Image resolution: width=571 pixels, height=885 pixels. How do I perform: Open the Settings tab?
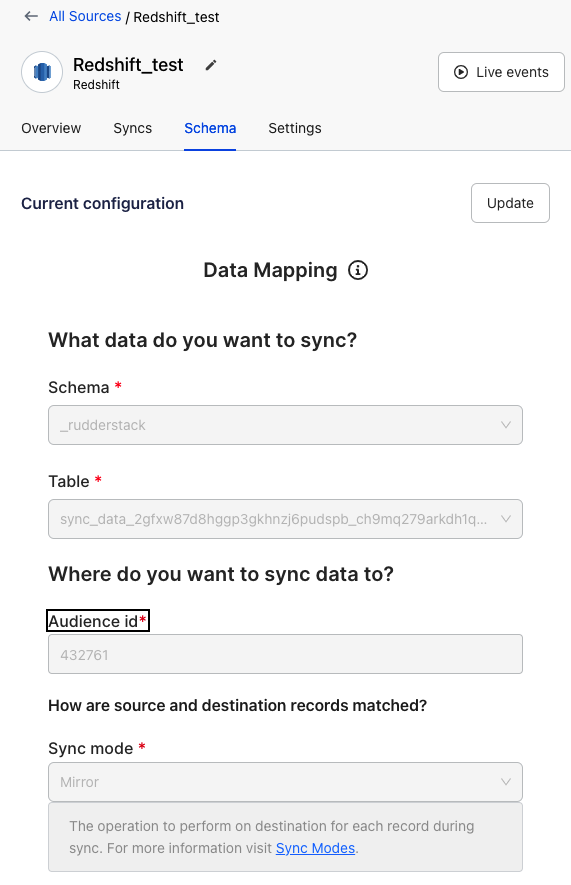[x=295, y=128]
